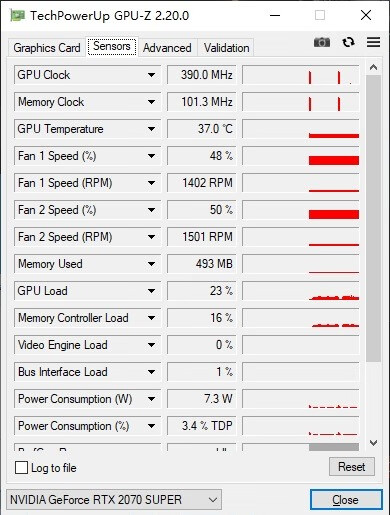
Task: Click the scroll down arrow
Action: coord(373,443)
